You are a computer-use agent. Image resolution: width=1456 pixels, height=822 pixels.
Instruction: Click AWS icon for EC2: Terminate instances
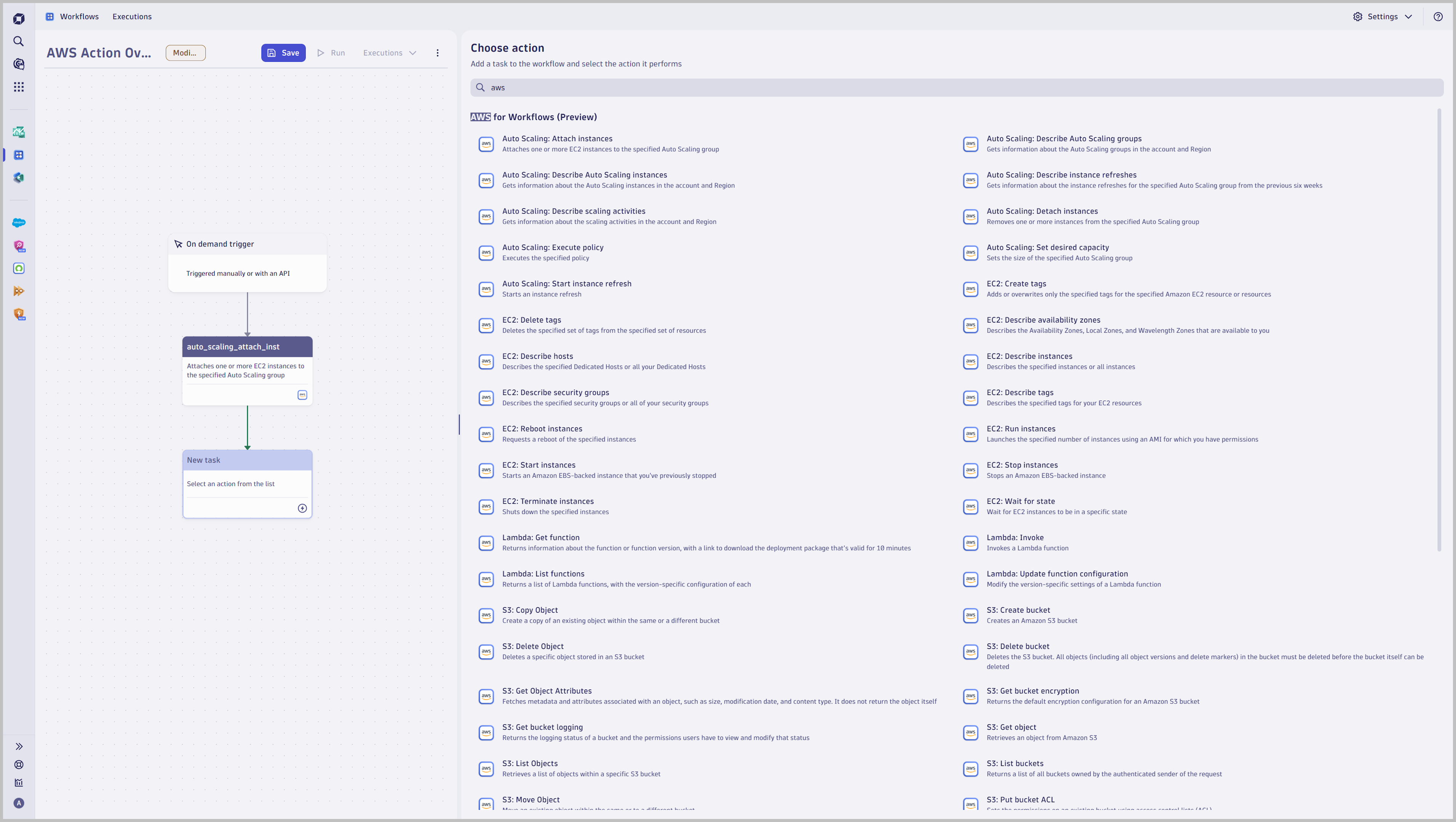click(x=486, y=507)
